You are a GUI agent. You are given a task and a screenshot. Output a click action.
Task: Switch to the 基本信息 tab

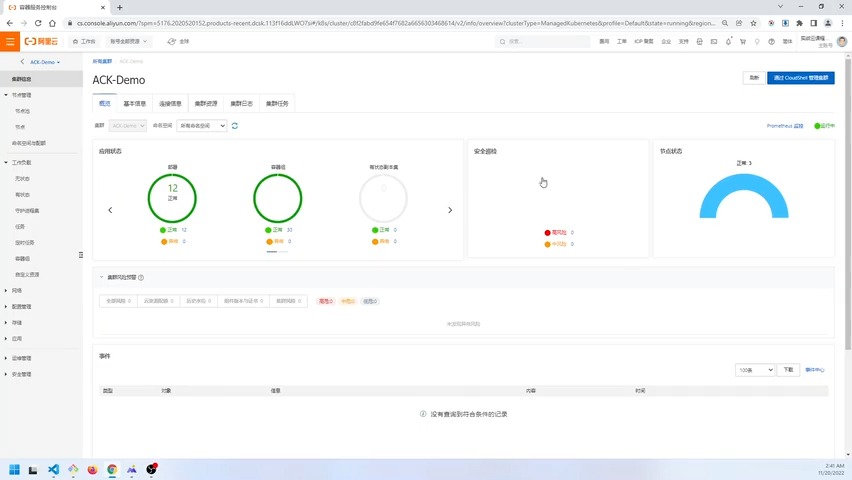[135, 103]
